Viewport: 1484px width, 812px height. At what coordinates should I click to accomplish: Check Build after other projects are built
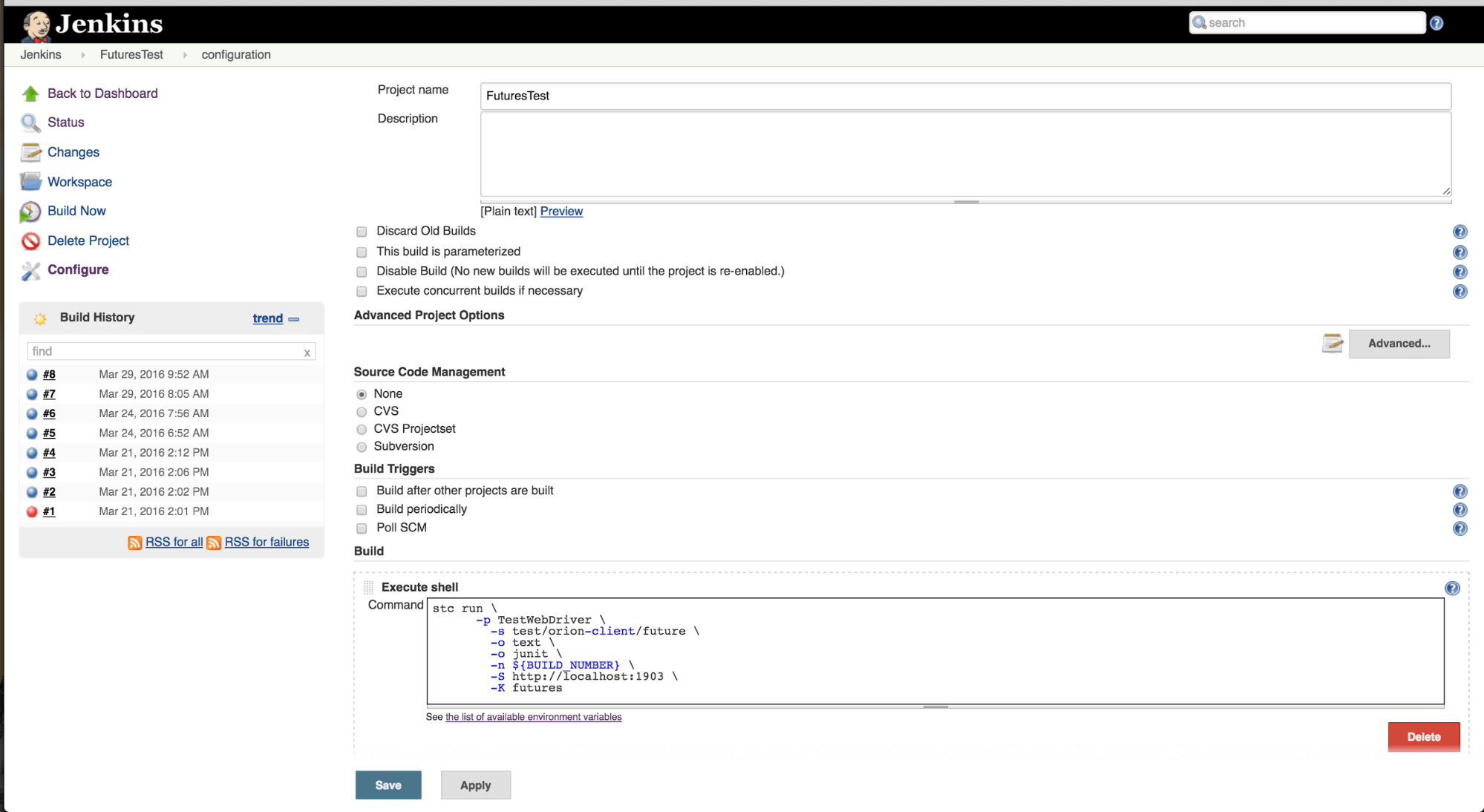(x=362, y=491)
